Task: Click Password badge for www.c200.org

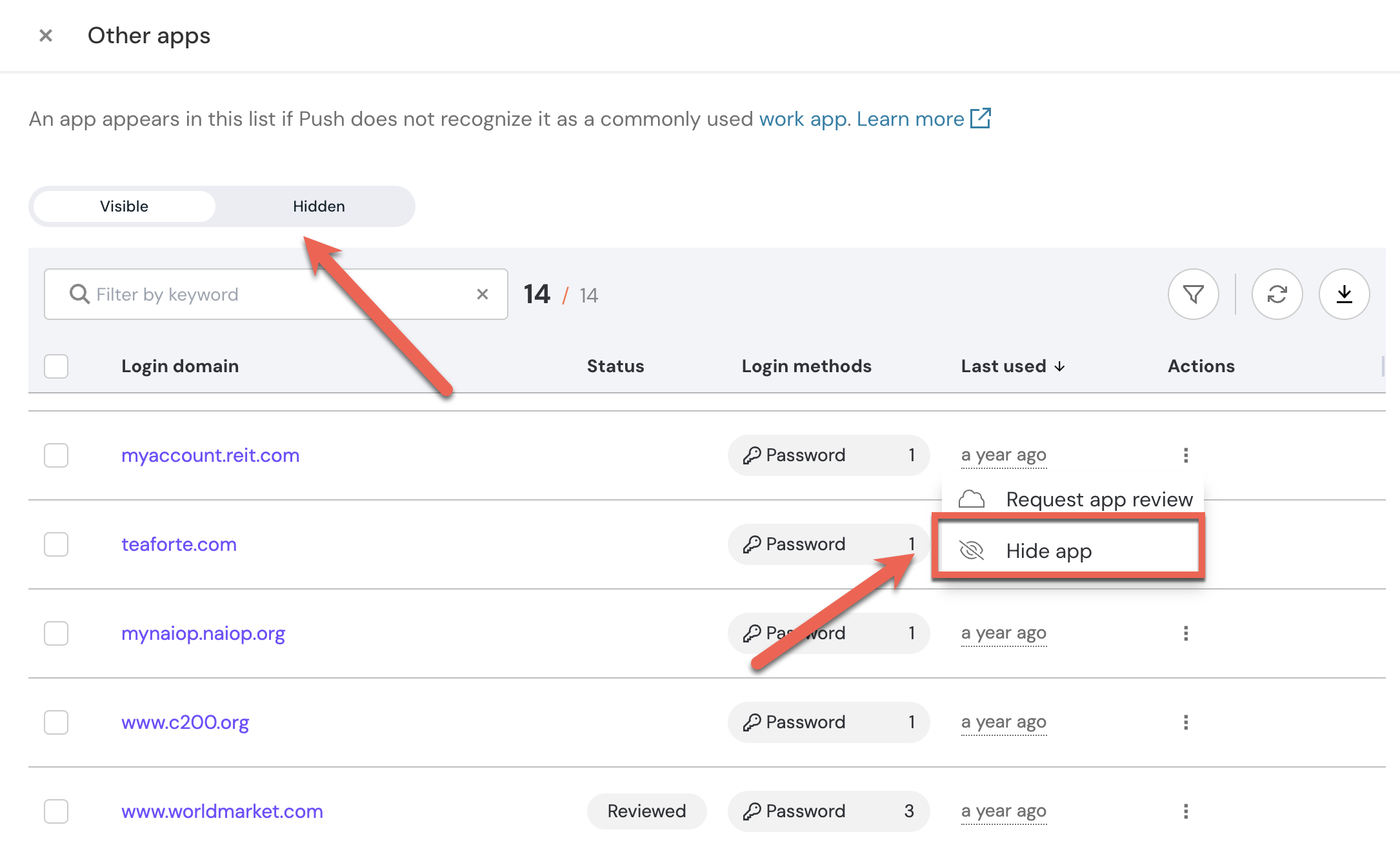Action: tap(828, 722)
